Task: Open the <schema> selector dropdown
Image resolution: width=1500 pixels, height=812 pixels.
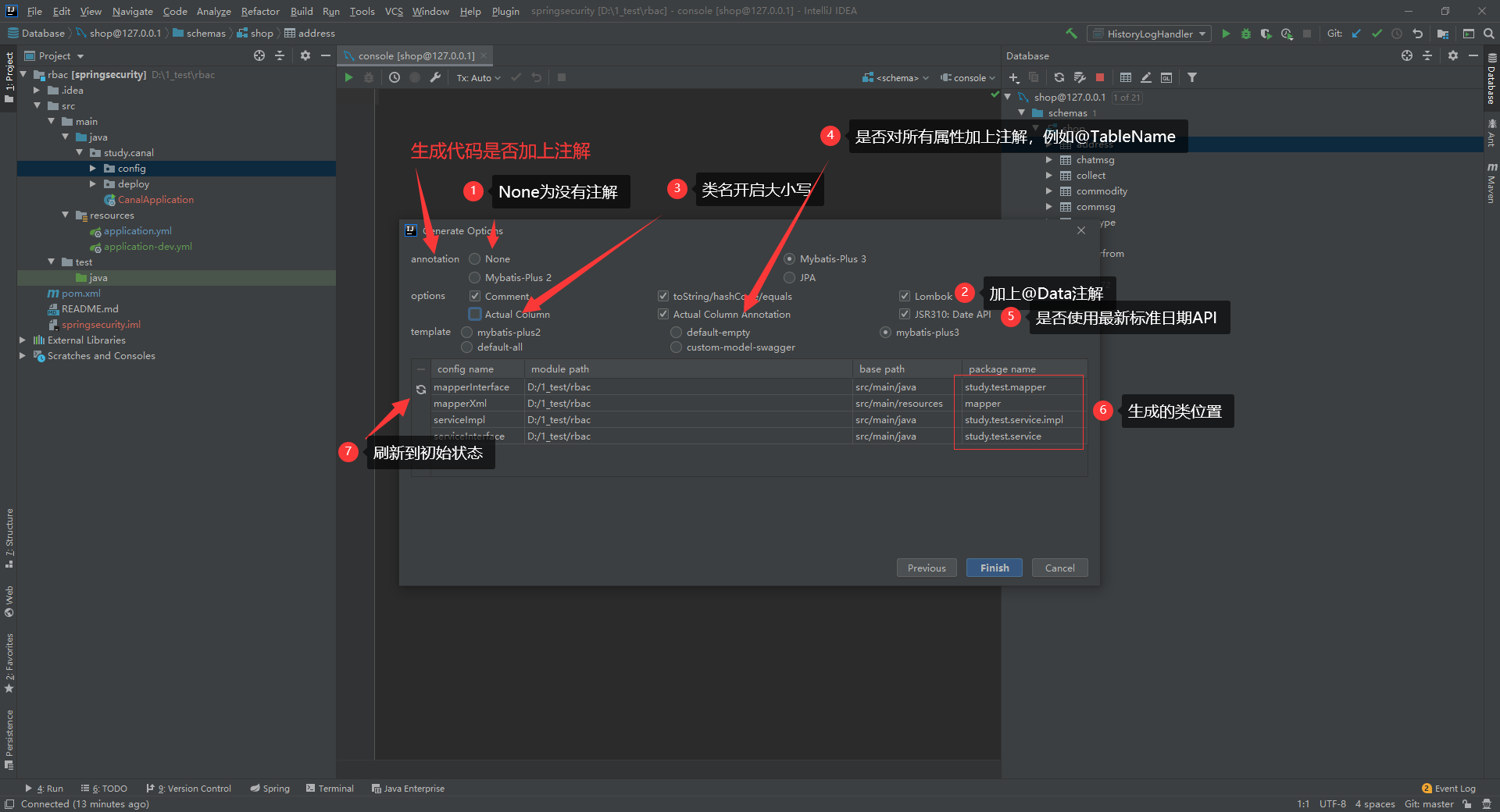Action: point(895,78)
